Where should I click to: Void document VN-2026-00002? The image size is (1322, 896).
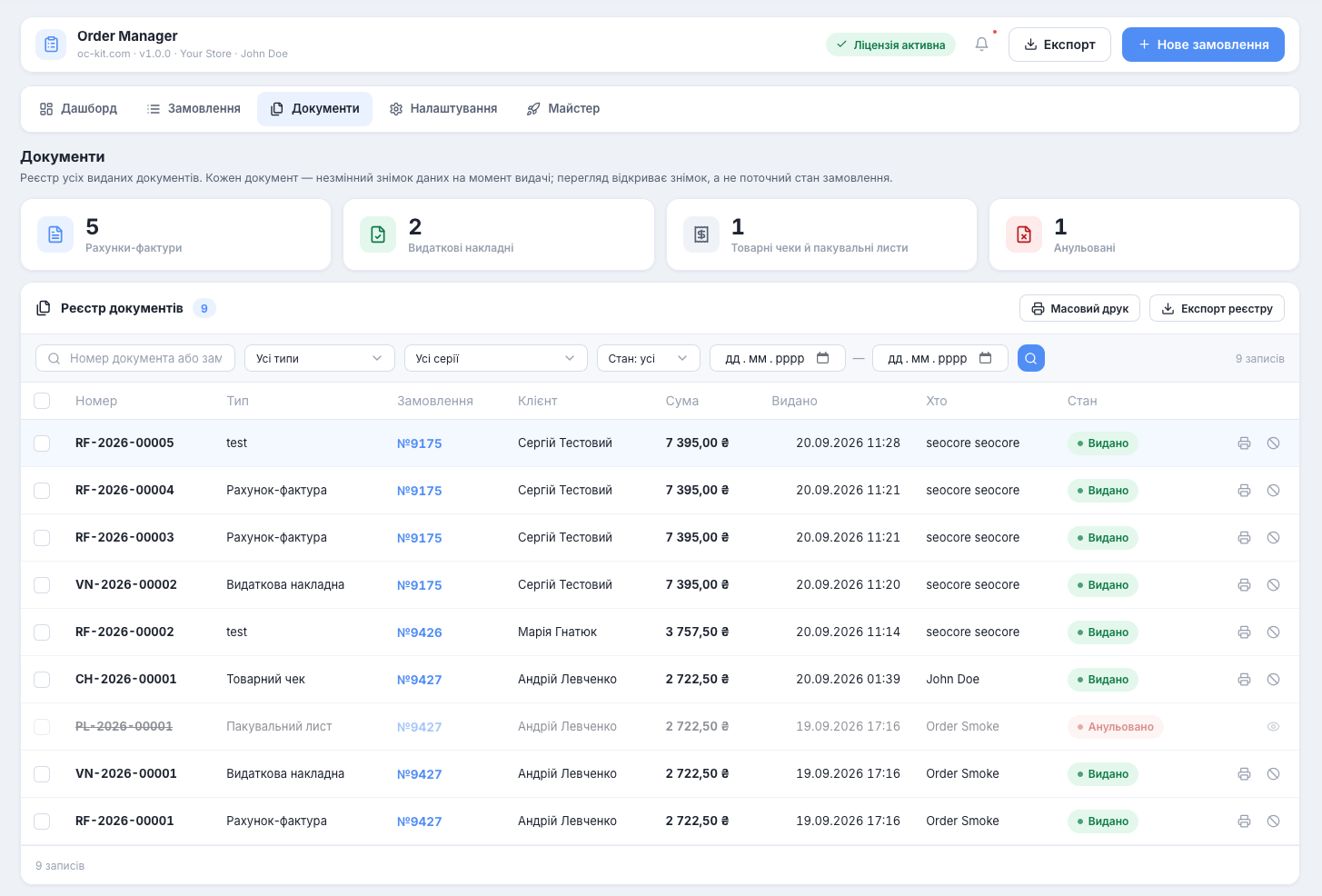[1273, 585]
